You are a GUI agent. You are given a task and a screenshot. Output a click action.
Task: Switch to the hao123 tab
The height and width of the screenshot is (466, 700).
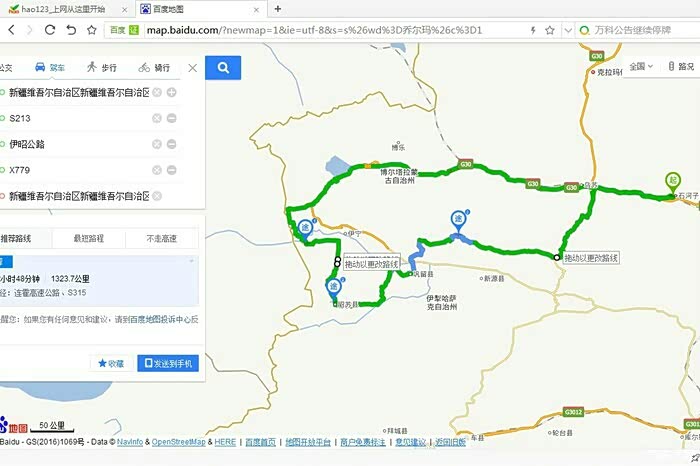(x=67, y=9)
